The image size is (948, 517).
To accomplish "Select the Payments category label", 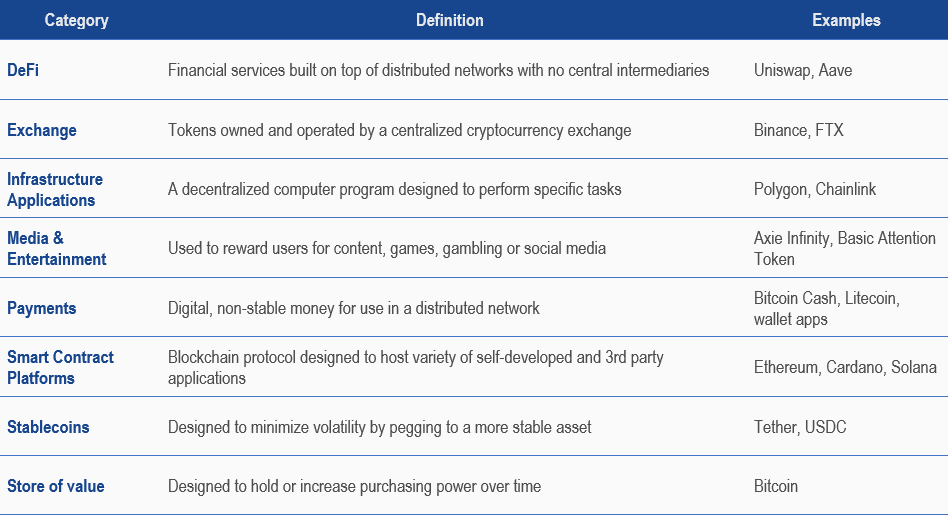I will point(41,308).
